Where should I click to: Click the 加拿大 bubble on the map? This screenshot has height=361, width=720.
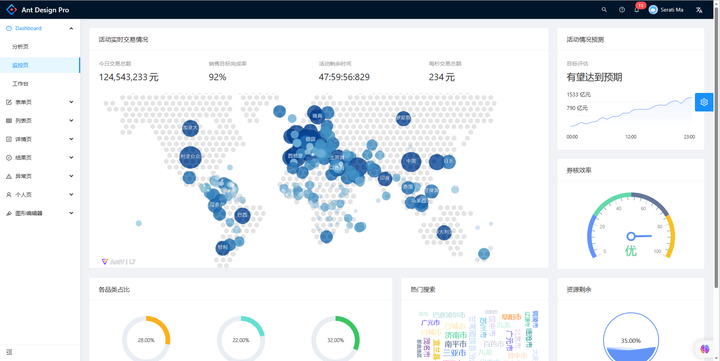[x=190, y=128]
